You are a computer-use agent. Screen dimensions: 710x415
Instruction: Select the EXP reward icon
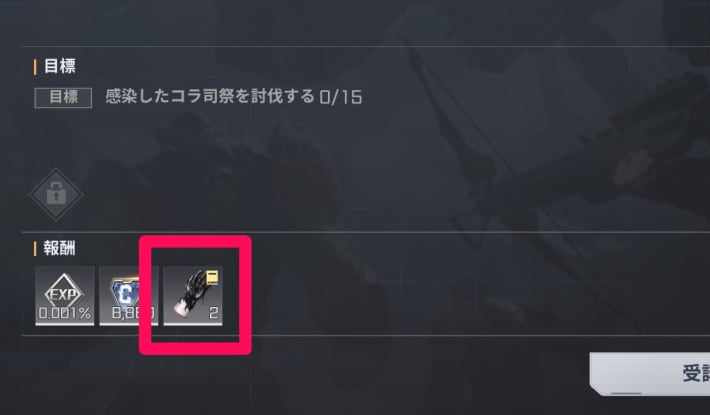pos(65,296)
